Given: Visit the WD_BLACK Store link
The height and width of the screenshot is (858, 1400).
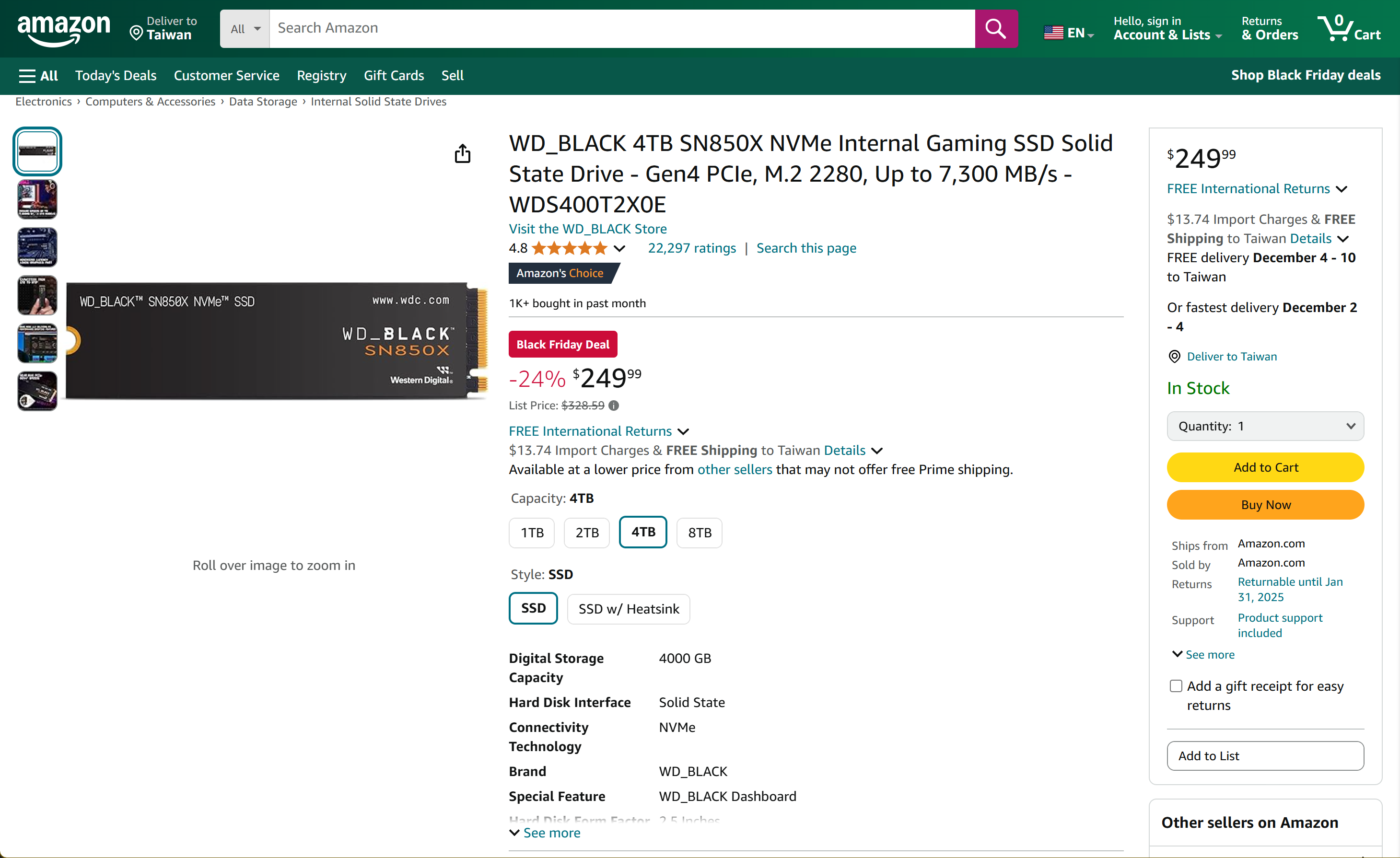Looking at the screenshot, I should click(587, 229).
